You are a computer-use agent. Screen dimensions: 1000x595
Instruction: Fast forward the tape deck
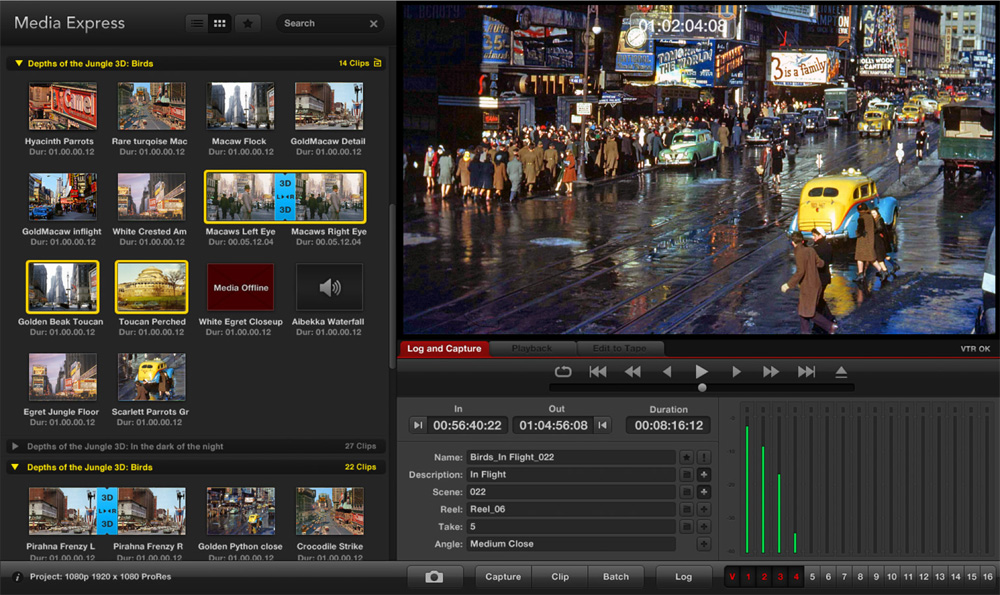coord(771,372)
